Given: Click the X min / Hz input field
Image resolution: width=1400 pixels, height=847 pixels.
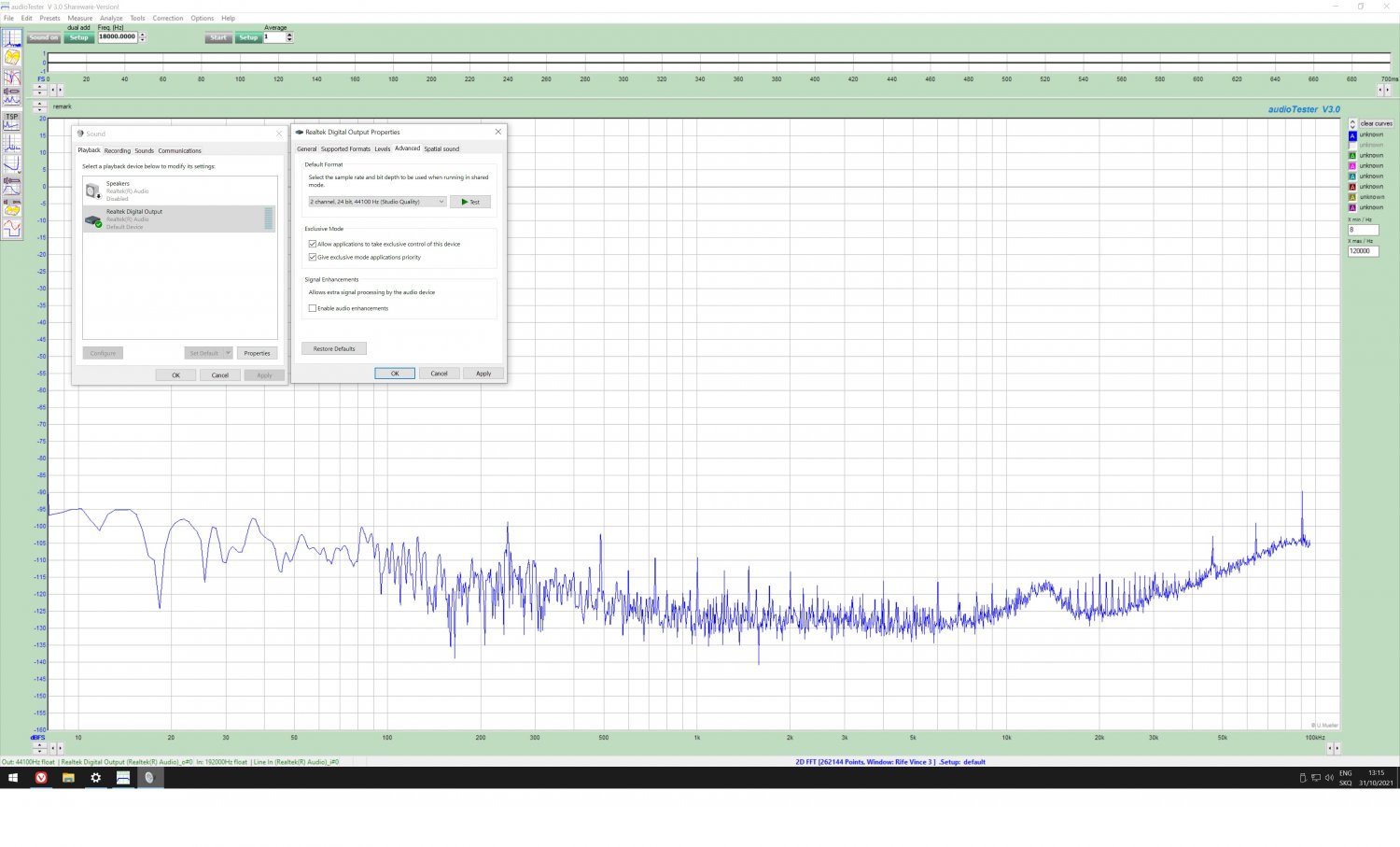Looking at the screenshot, I should [x=1363, y=230].
